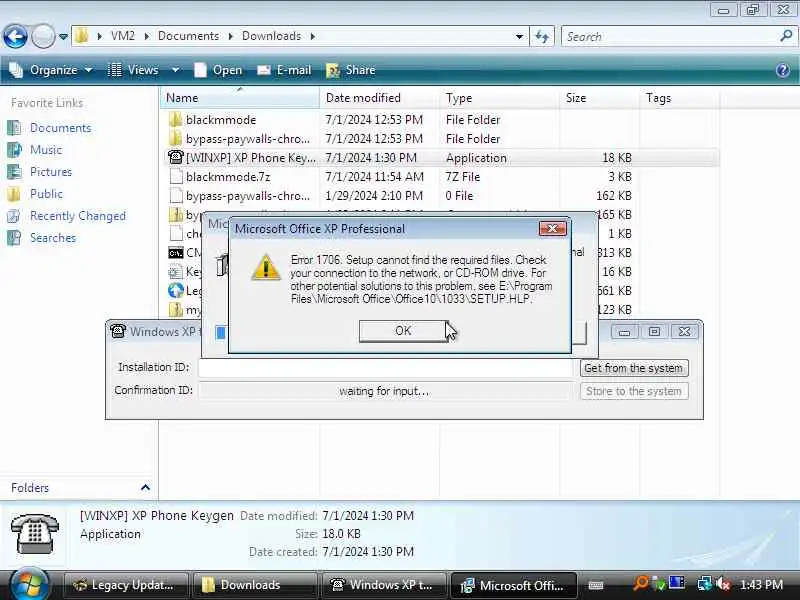
Task: Open Documents in Favorite Links
Action: pyautogui.click(x=60, y=128)
